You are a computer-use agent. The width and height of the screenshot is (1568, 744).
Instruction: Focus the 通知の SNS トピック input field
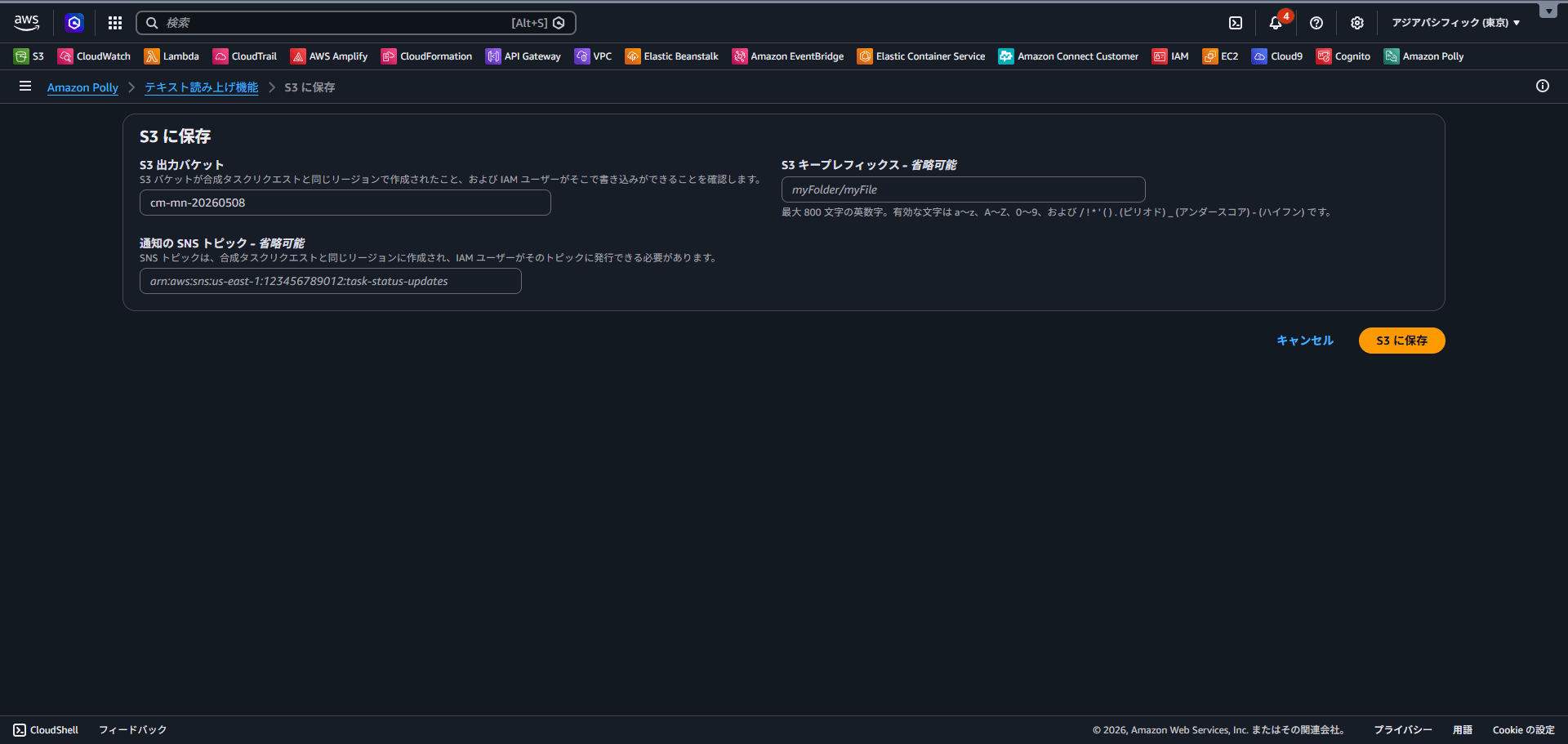[x=331, y=281]
